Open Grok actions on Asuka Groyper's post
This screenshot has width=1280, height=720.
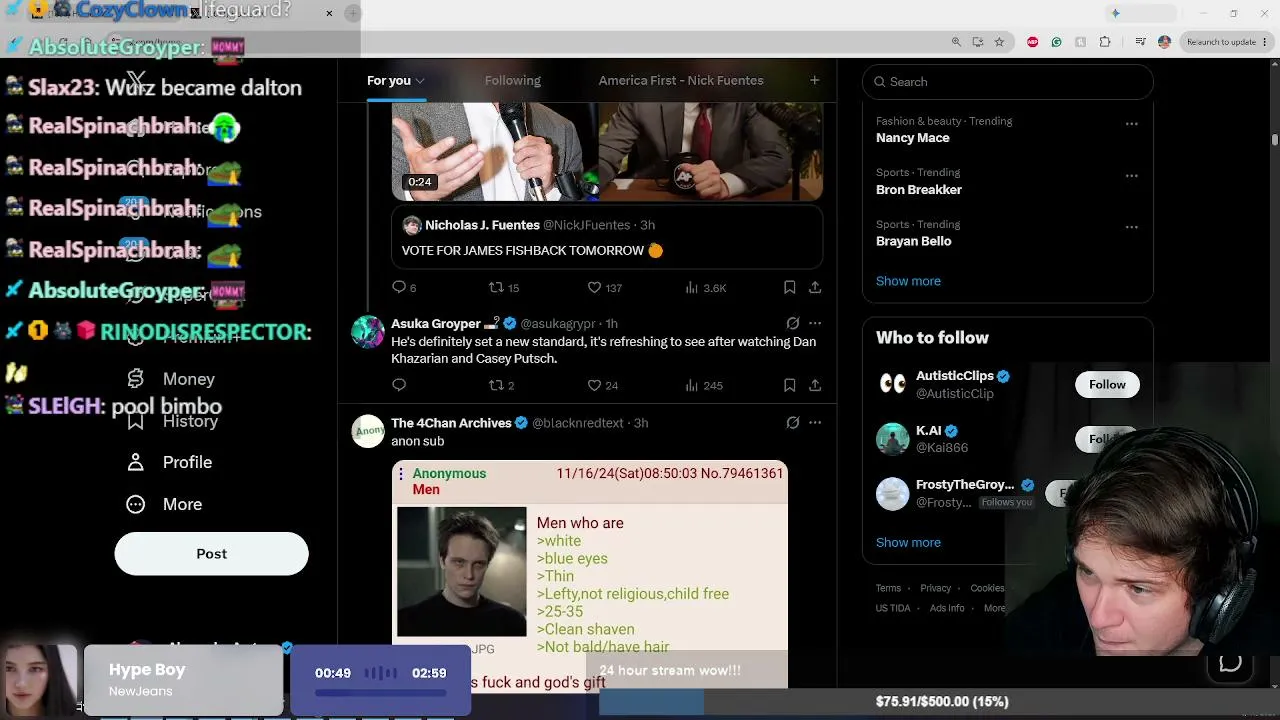coord(793,323)
